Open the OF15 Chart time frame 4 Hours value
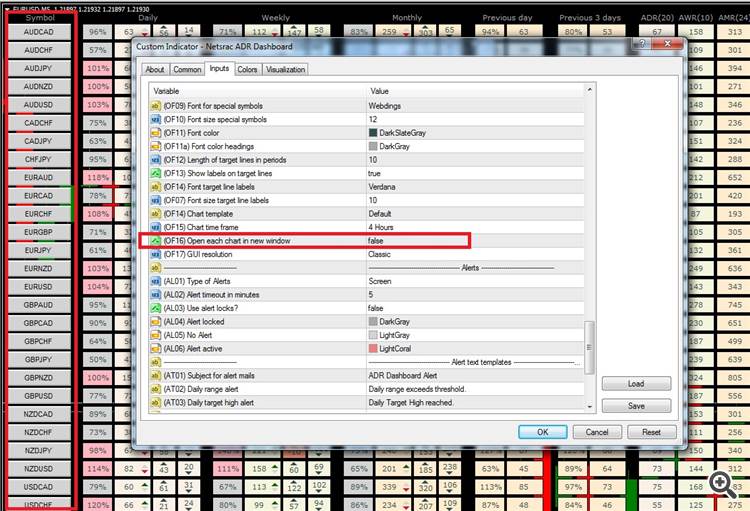The height and width of the screenshot is (511, 750). (x=381, y=227)
